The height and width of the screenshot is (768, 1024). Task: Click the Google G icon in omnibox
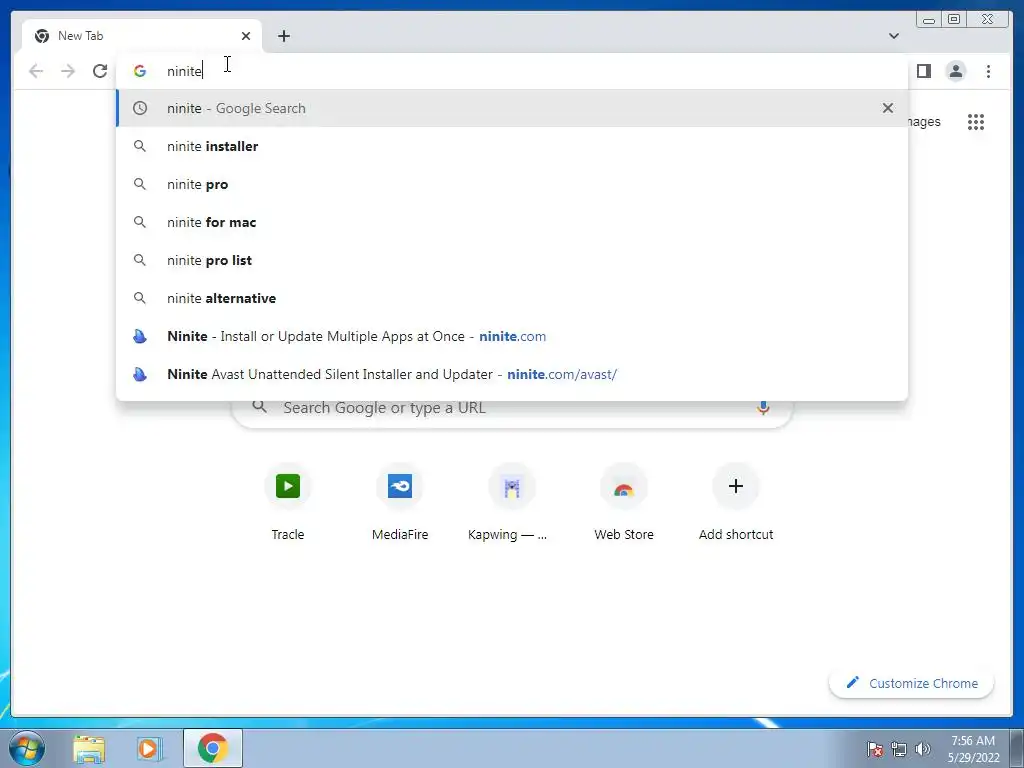(140, 71)
